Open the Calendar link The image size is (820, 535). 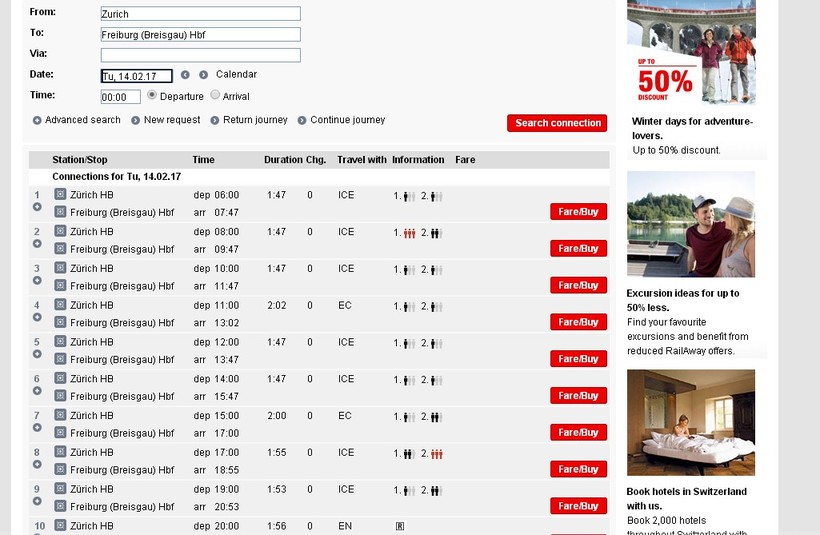[x=236, y=74]
